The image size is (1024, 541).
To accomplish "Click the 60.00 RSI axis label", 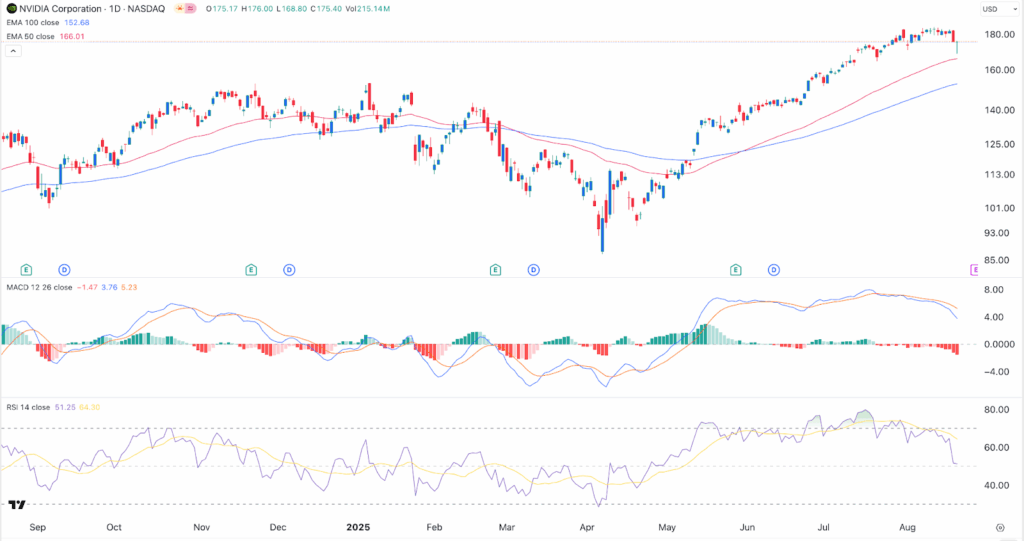I will 997,448.
